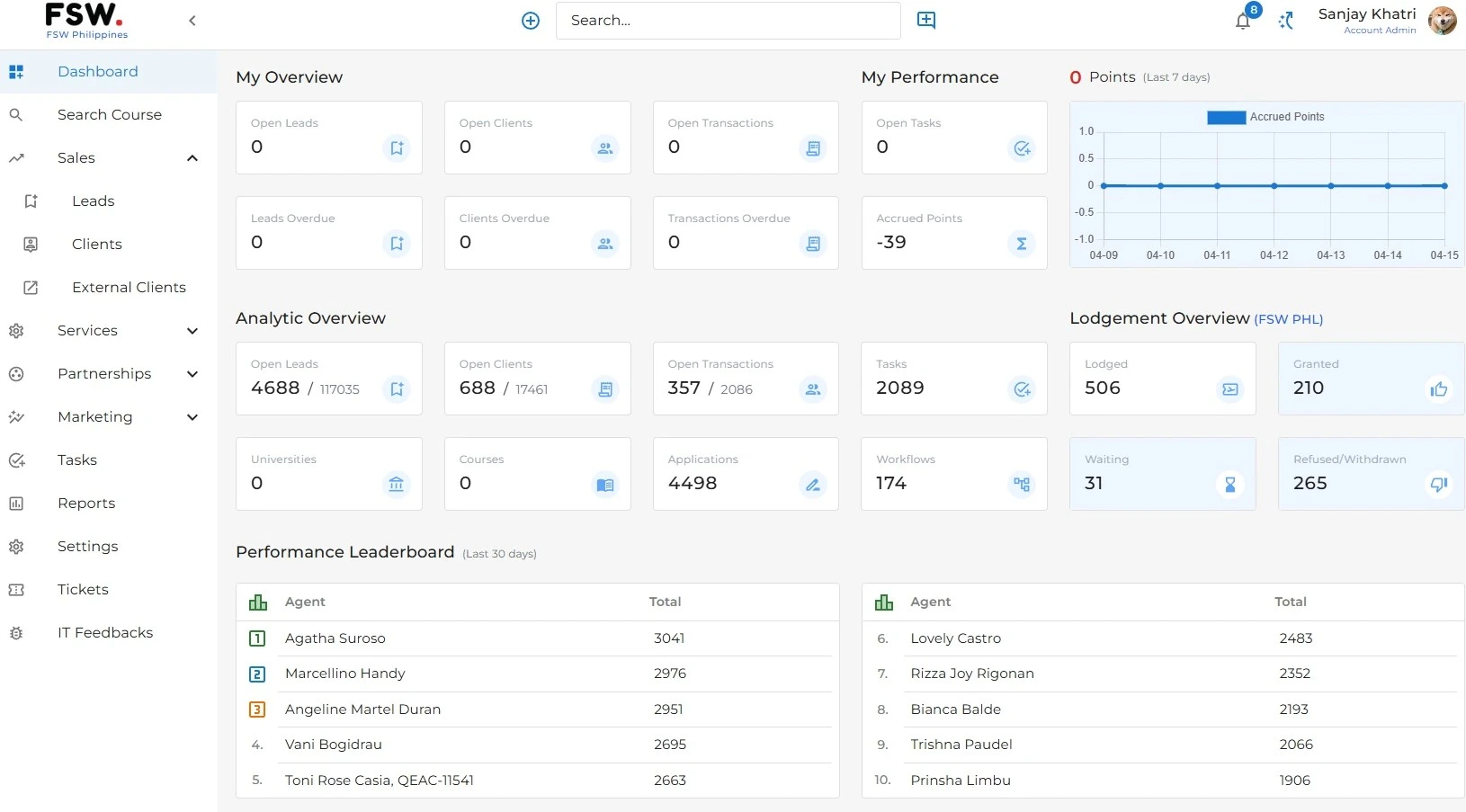Click Refused/Withdrawn thumbs-down icon
Screen dimensions: 1466x812
[1439, 485]
